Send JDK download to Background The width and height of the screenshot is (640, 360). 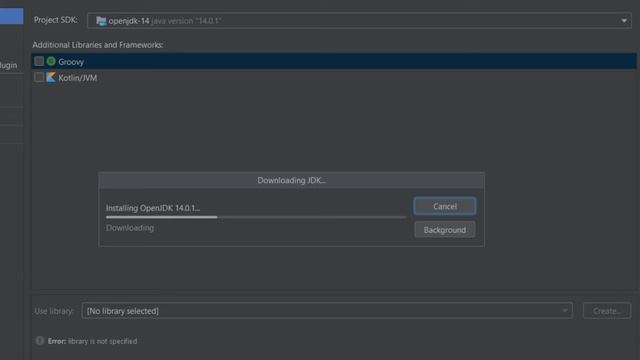click(x=445, y=230)
